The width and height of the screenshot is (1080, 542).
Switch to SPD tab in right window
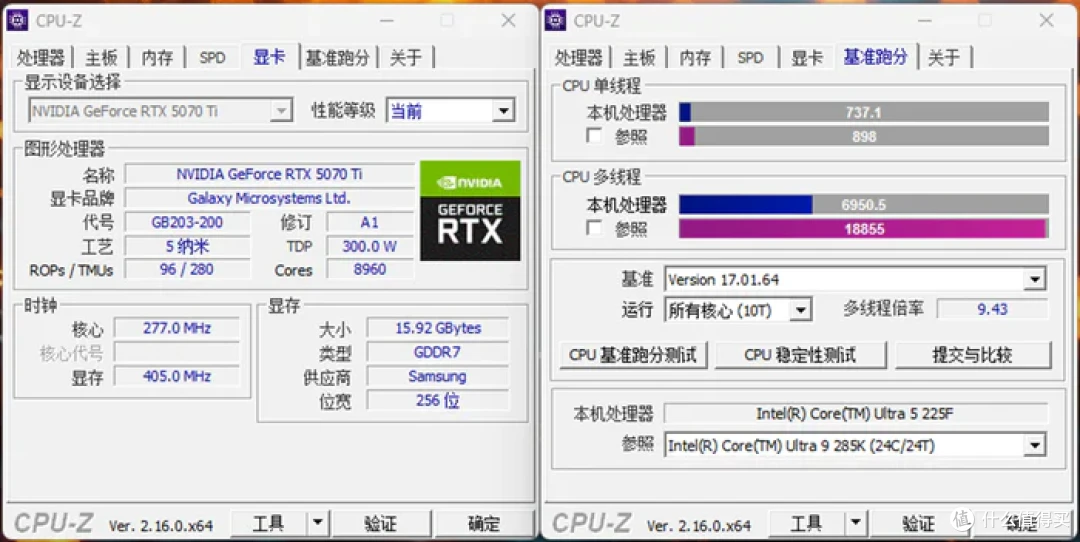750,58
